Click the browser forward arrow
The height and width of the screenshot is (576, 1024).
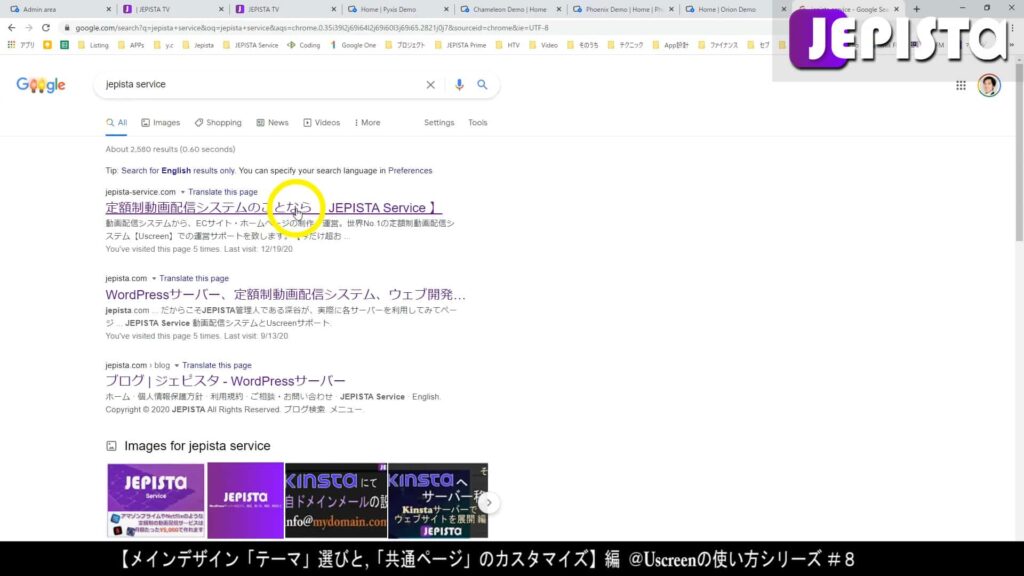28,28
